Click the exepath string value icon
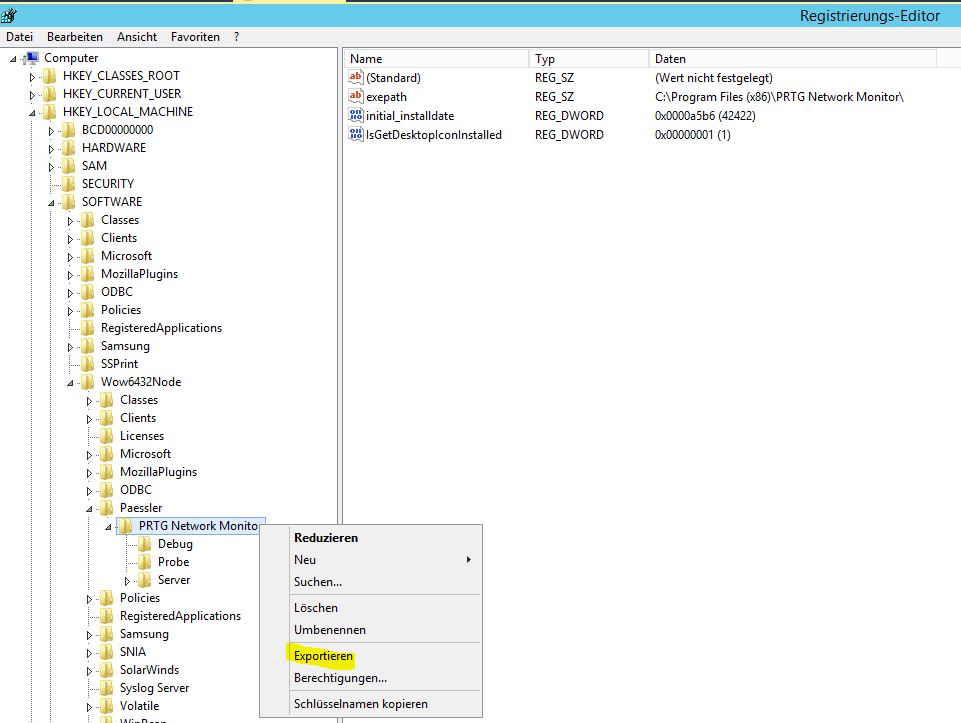Viewport: 961px width, 723px height. tap(355, 96)
